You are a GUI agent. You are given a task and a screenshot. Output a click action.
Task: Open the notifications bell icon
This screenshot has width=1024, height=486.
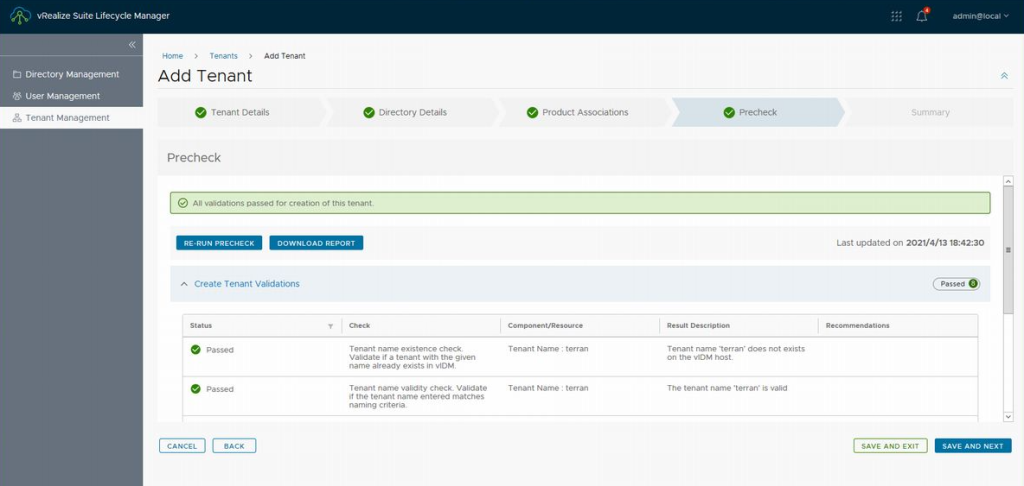click(x=922, y=16)
